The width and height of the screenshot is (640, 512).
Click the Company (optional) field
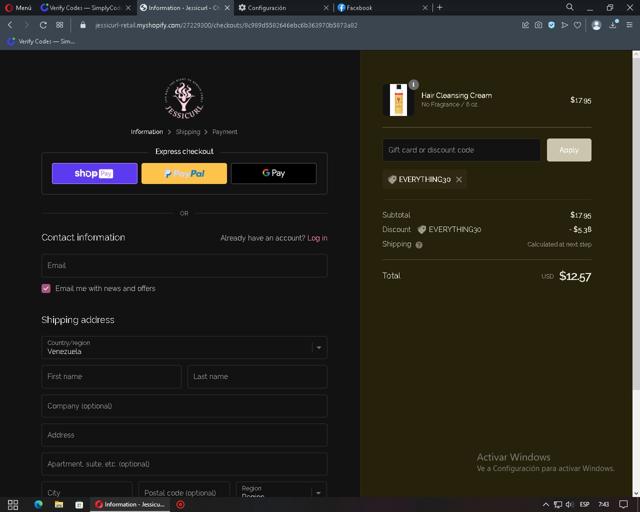click(x=184, y=406)
